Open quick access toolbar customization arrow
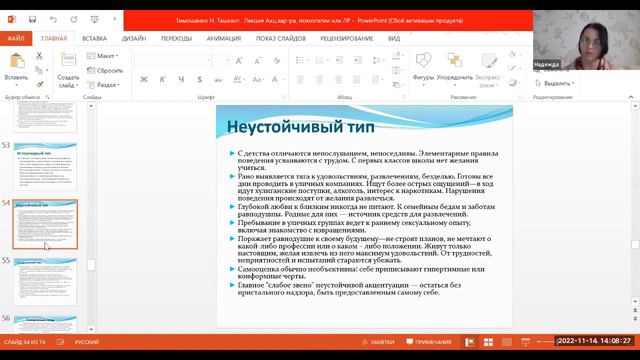Viewport: 640px width, 360px height. click(x=115, y=20)
